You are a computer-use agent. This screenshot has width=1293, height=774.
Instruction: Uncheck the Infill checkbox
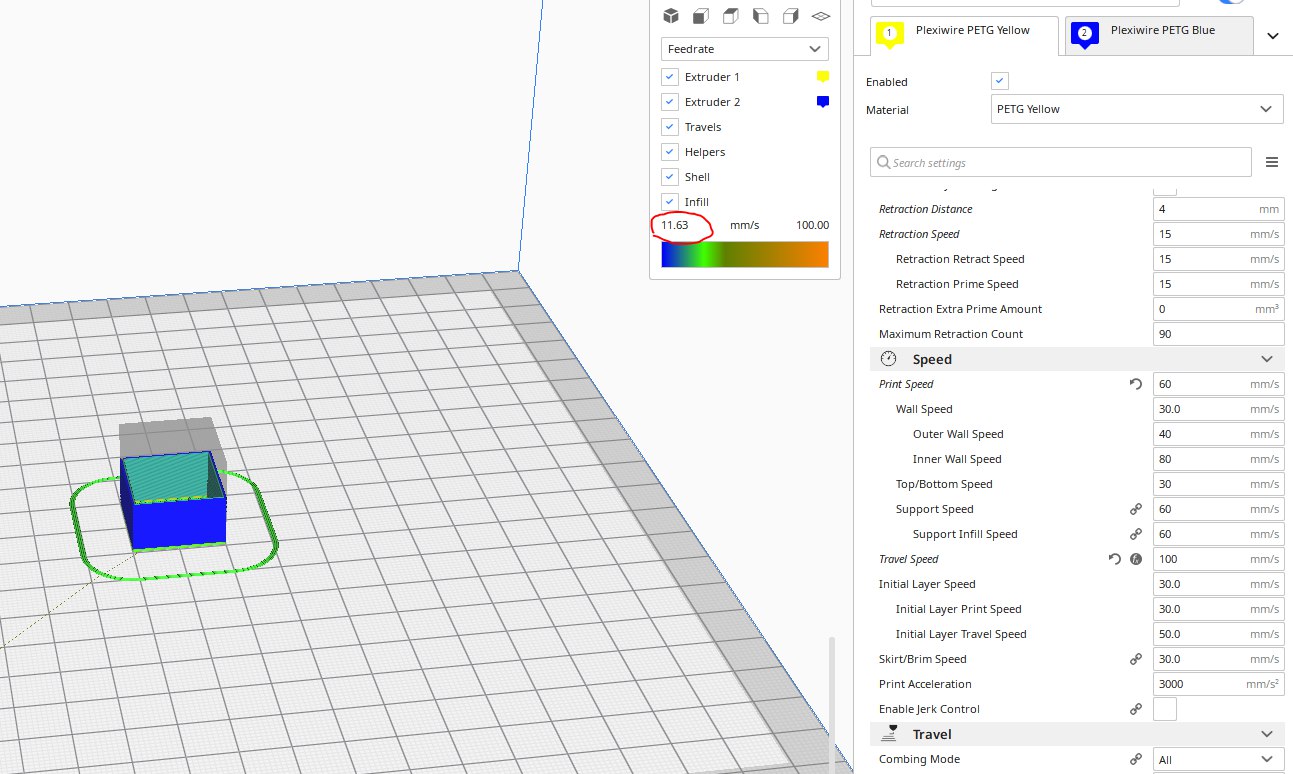click(x=670, y=202)
